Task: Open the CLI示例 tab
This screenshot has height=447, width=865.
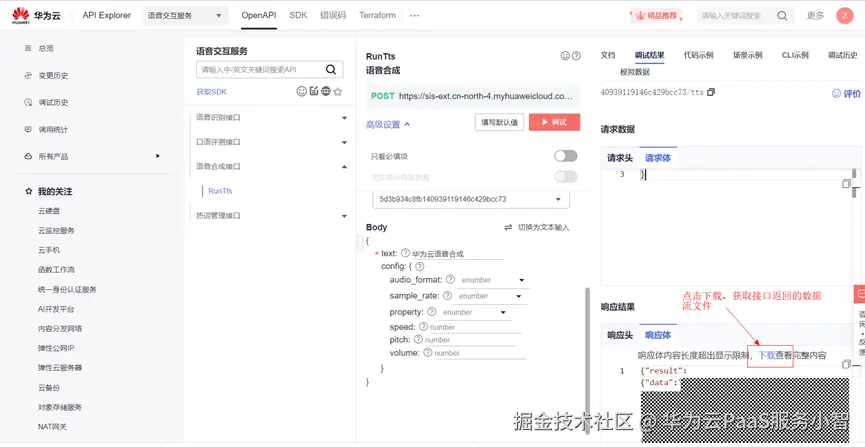Action: (x=795, y=55)
